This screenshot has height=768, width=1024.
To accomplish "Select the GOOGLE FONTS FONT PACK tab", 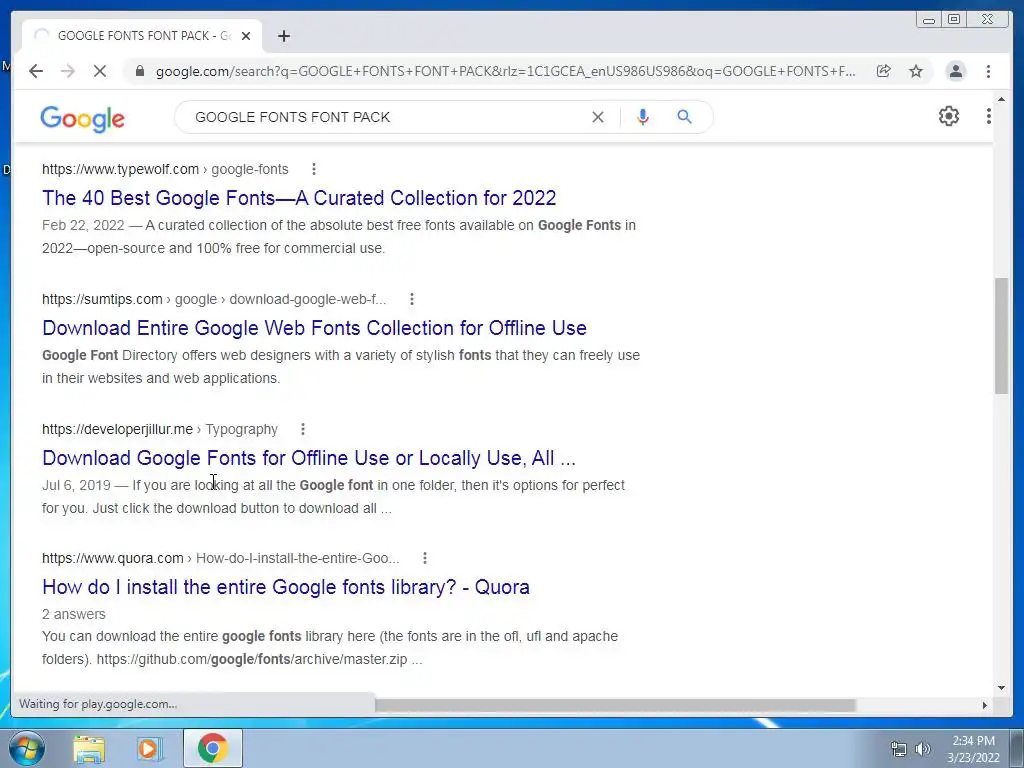I will 142,36.
